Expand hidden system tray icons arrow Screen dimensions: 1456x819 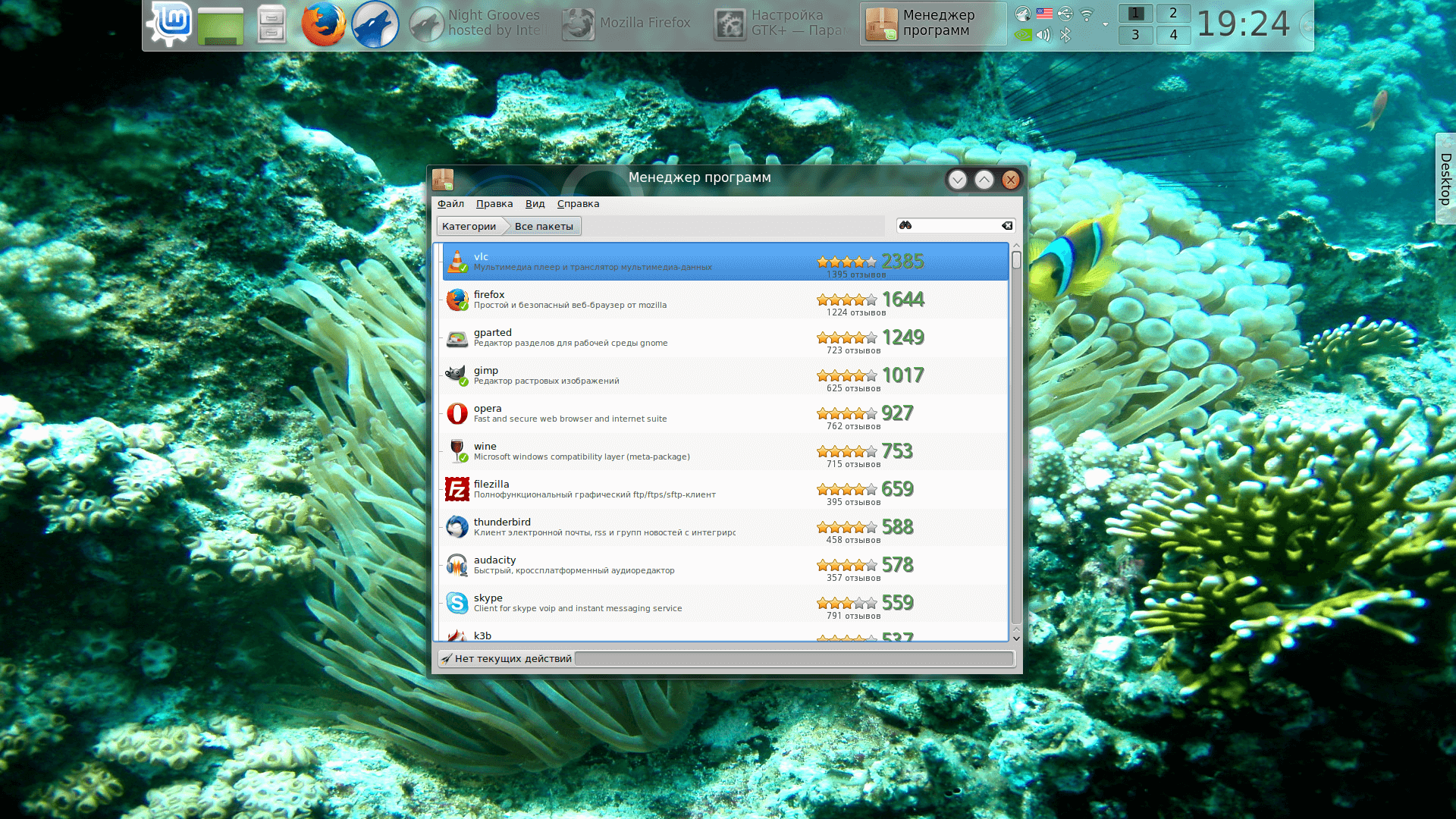coord(1105,24)
